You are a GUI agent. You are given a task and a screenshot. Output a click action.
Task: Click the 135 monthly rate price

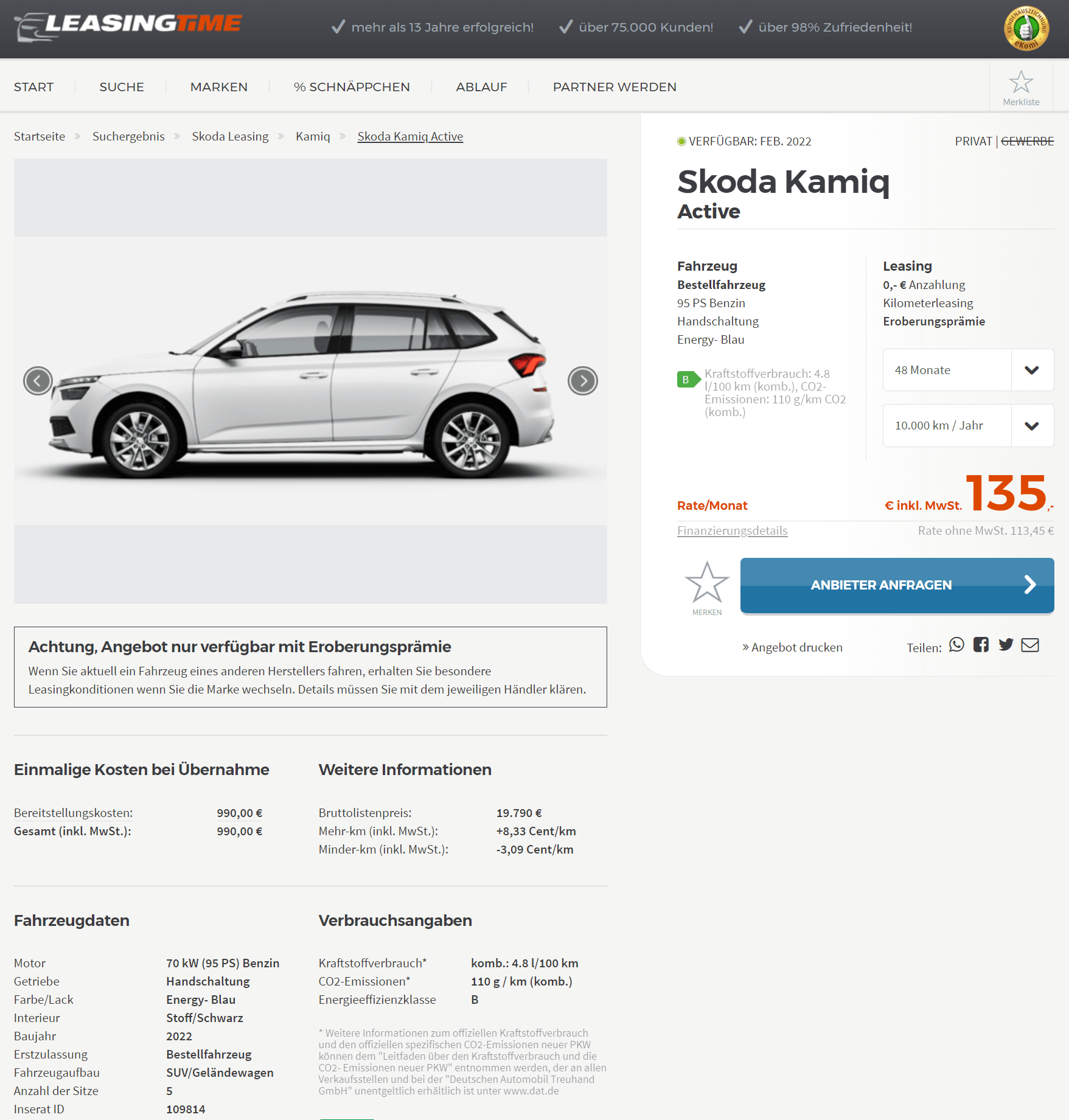coord(1006,493)
